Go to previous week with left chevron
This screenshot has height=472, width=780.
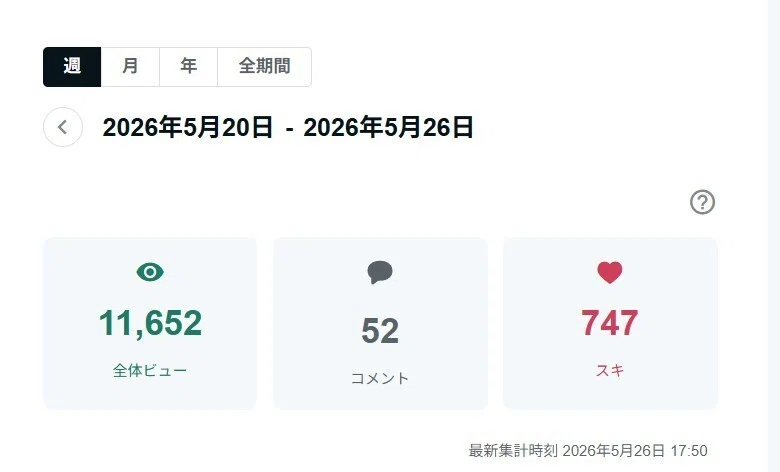(63, 127)
